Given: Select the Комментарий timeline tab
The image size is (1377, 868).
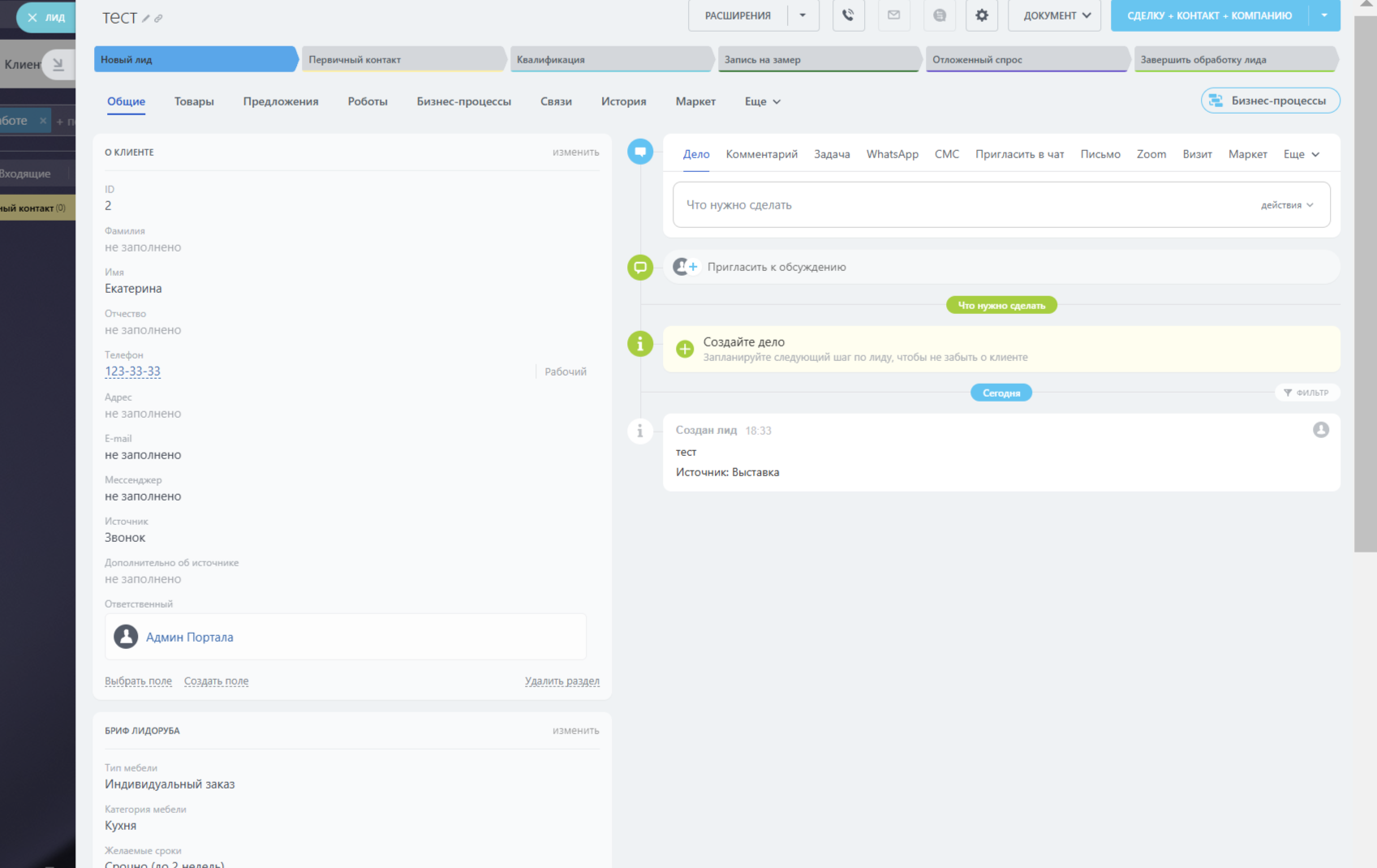Looking at the screenshot, I should point(761,154).
